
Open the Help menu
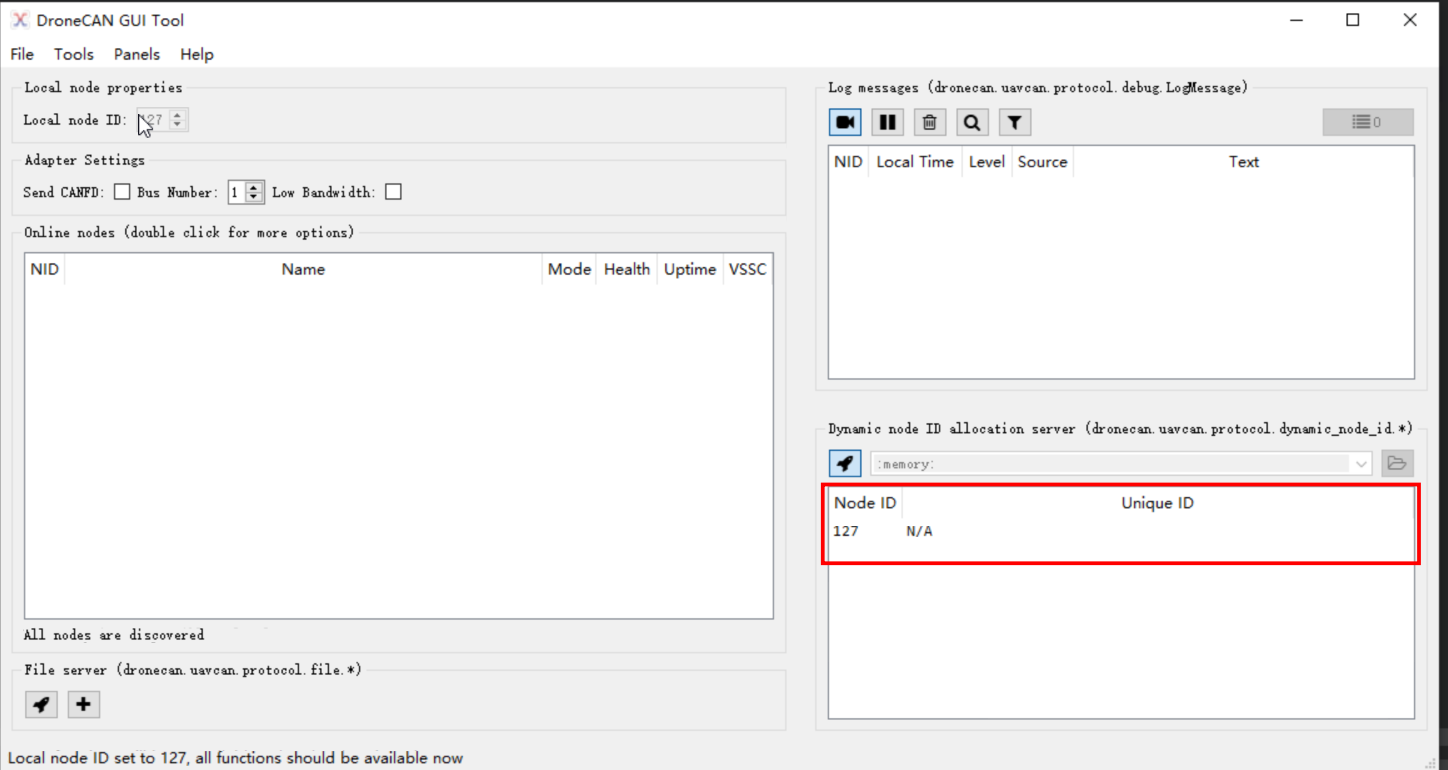click(x=197, y=54)
